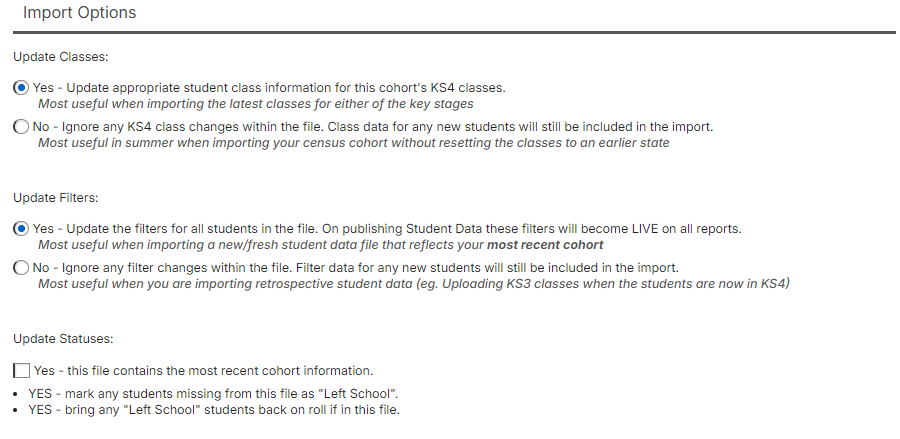This screenshot has height=439, width=900.
Task: Click label "this file contains the most recent cohort information"
Action: 204,370
